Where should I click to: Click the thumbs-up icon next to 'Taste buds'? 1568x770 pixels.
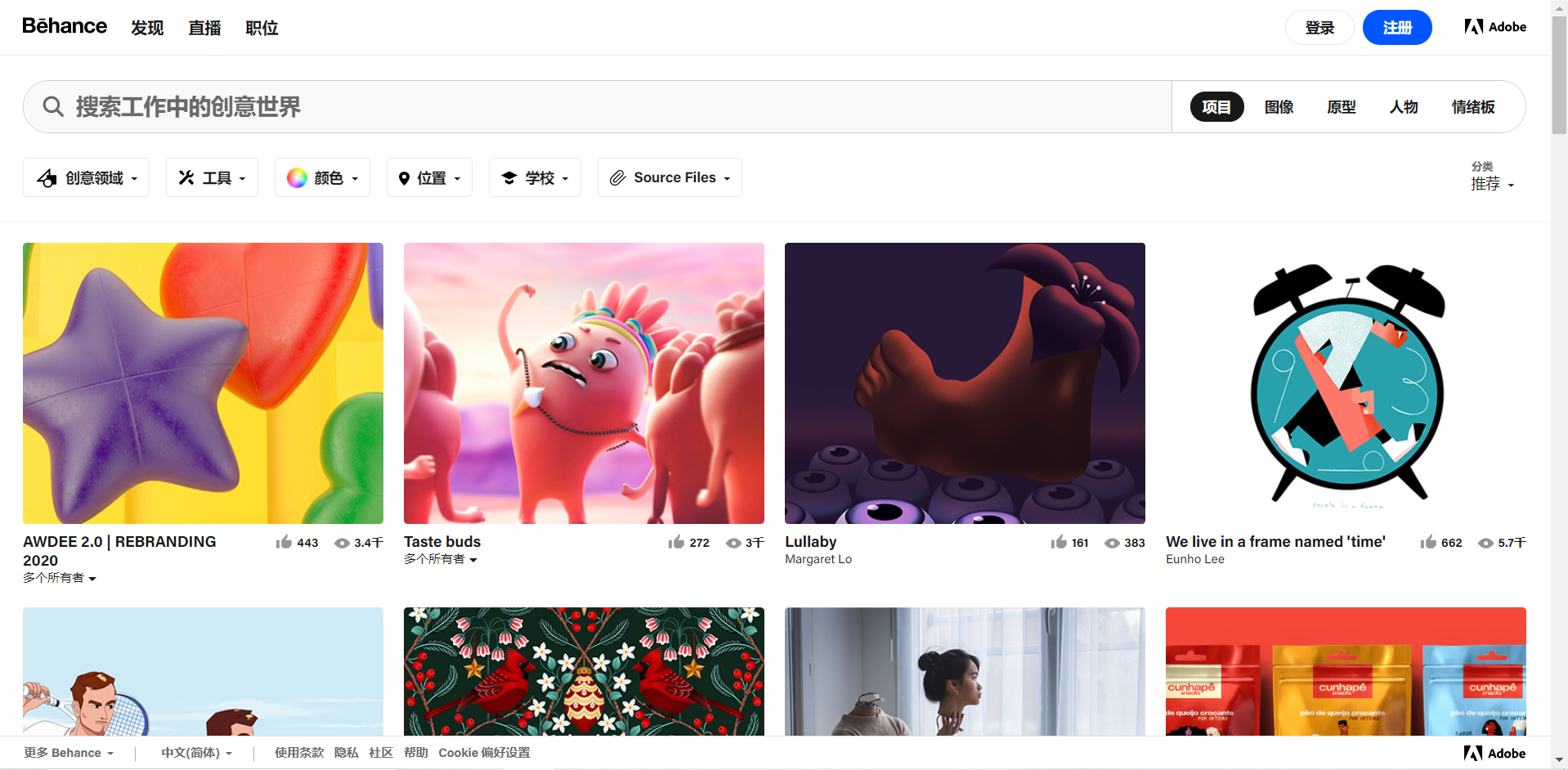coord(676,542)
